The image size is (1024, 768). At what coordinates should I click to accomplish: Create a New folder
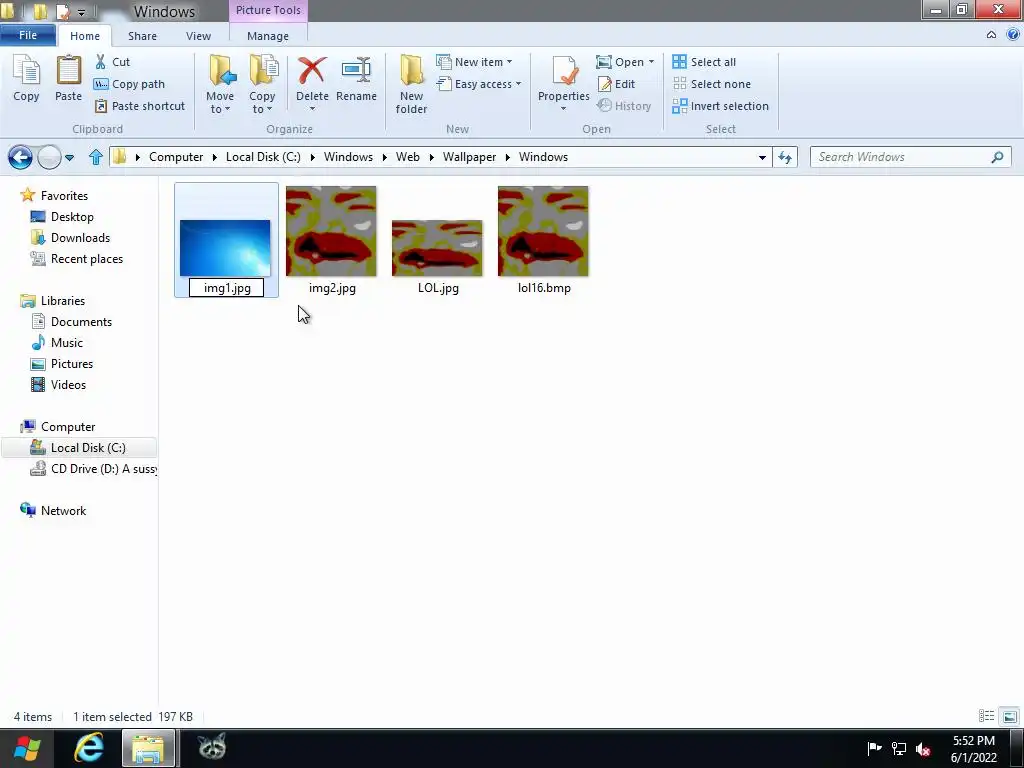tap(411, 84)
